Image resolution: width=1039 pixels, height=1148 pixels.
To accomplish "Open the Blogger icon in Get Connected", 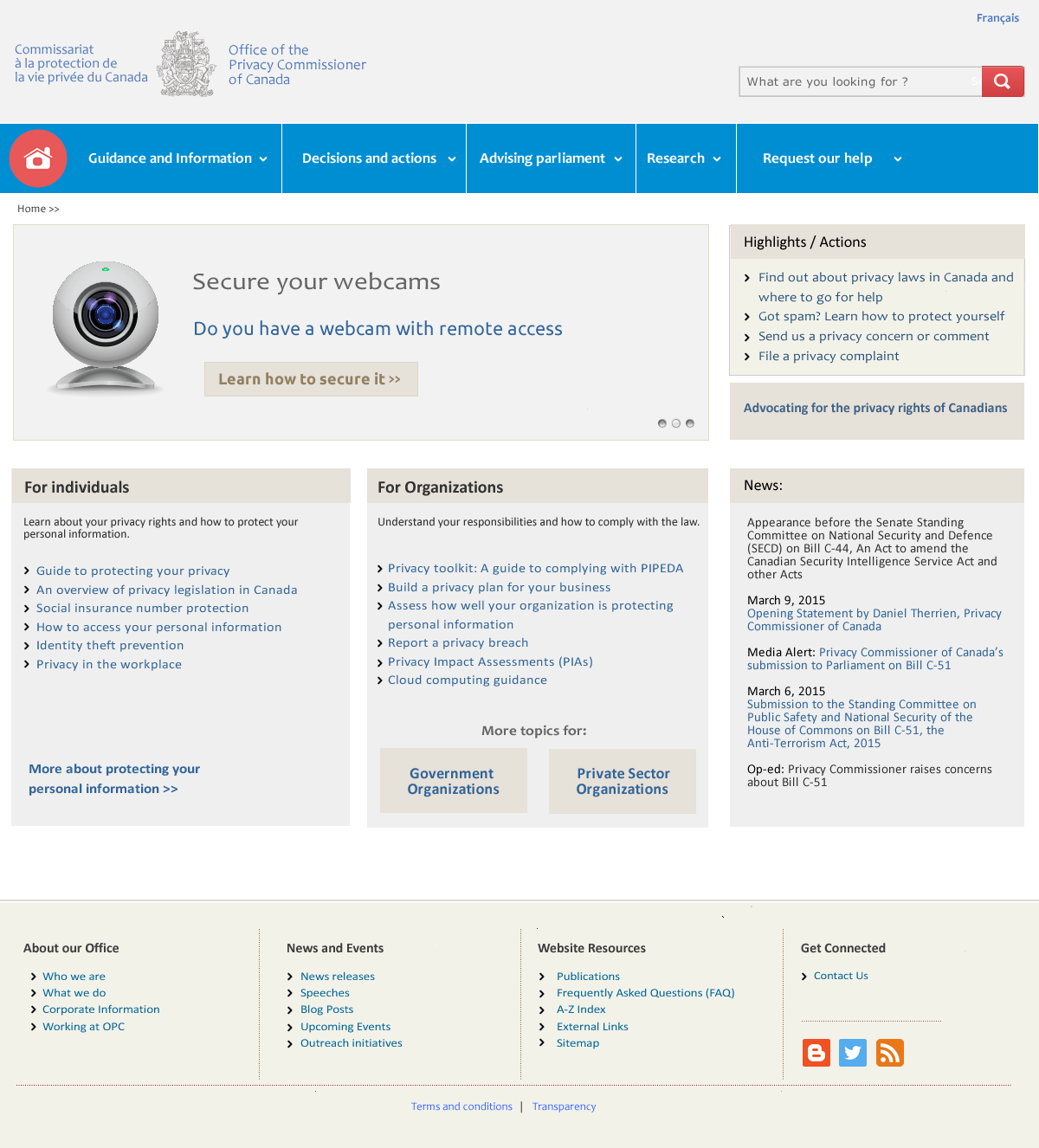I will [816, 1052].
